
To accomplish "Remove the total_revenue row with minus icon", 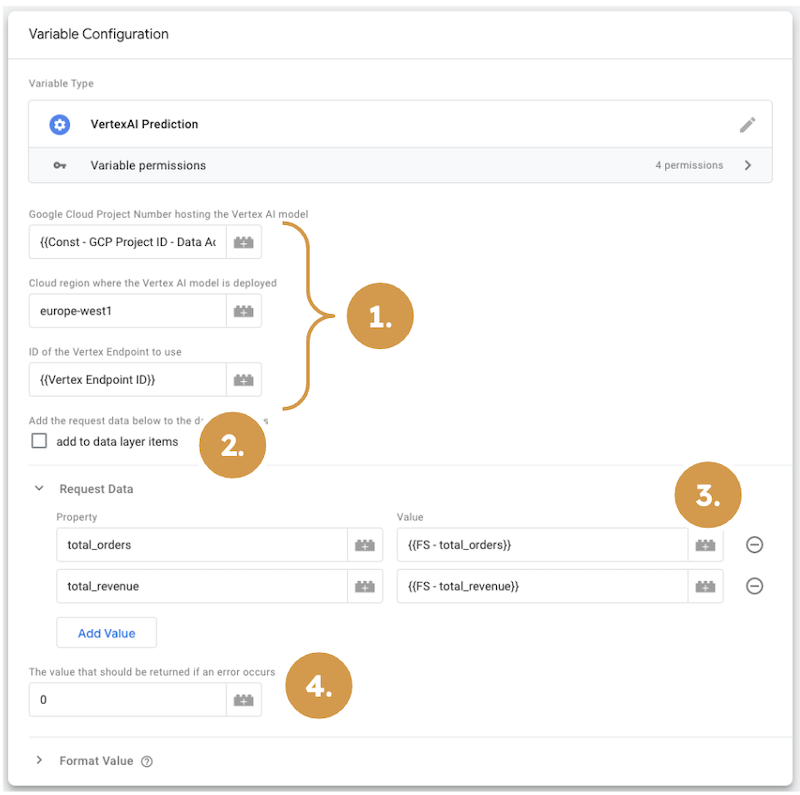I will click(x=755, y=586).
